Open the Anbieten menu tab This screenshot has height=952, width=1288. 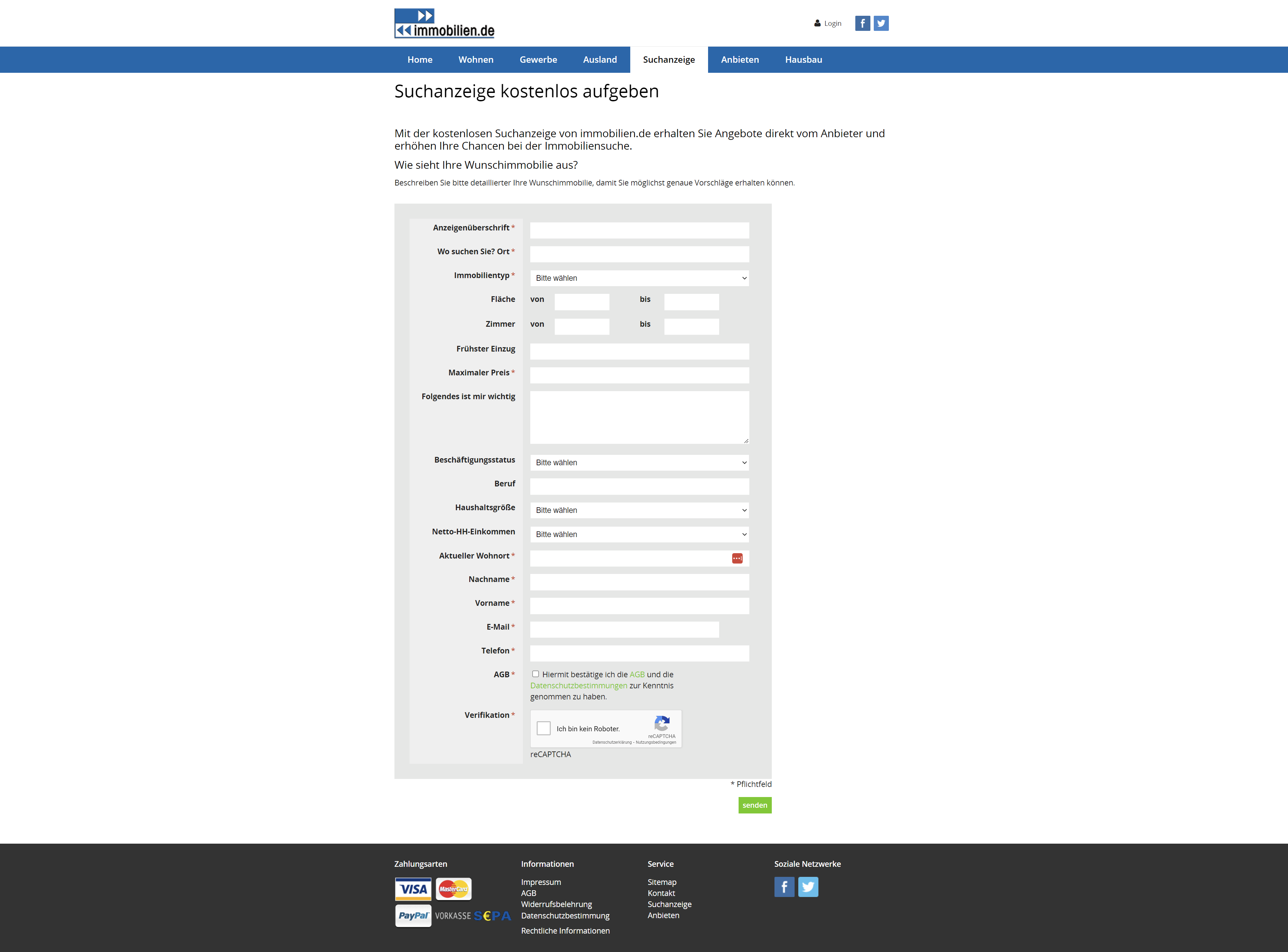point(739,60)
